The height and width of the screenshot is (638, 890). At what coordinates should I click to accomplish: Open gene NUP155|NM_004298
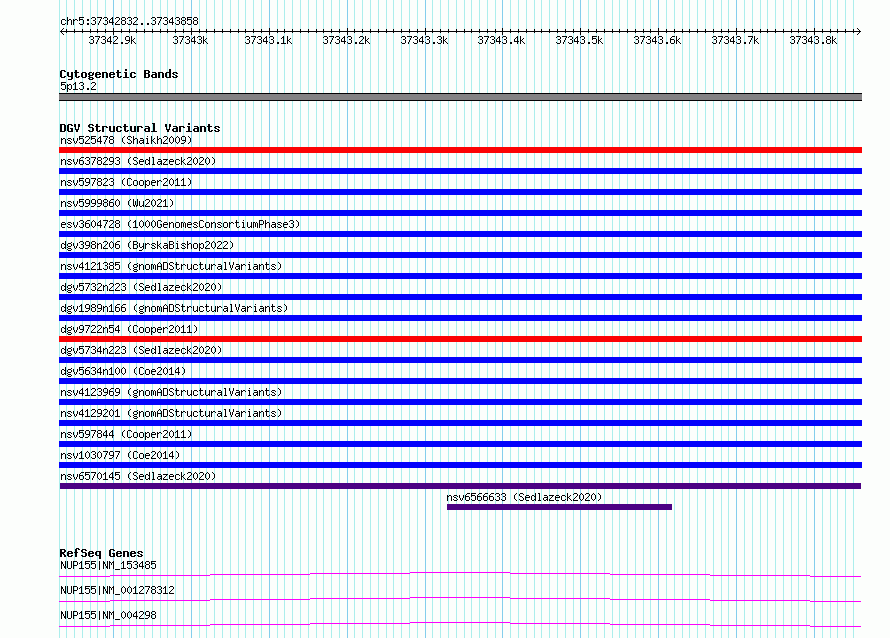click(108, 615)
